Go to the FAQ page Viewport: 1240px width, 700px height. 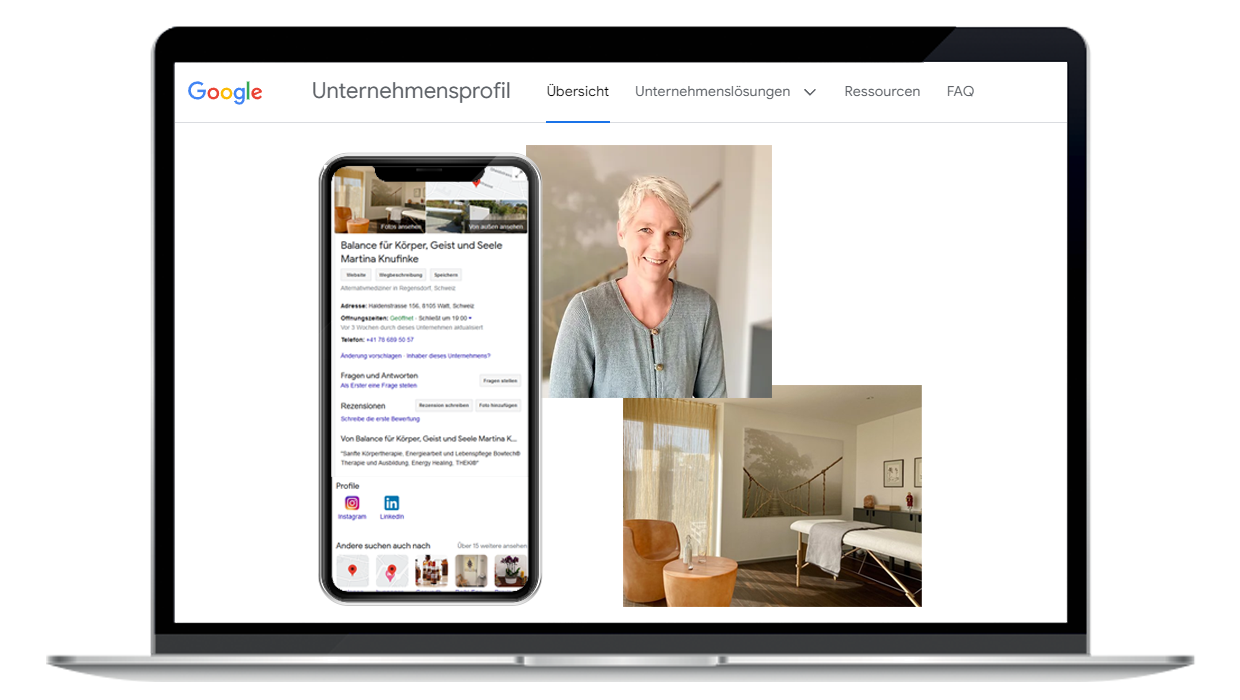(960, 92)
